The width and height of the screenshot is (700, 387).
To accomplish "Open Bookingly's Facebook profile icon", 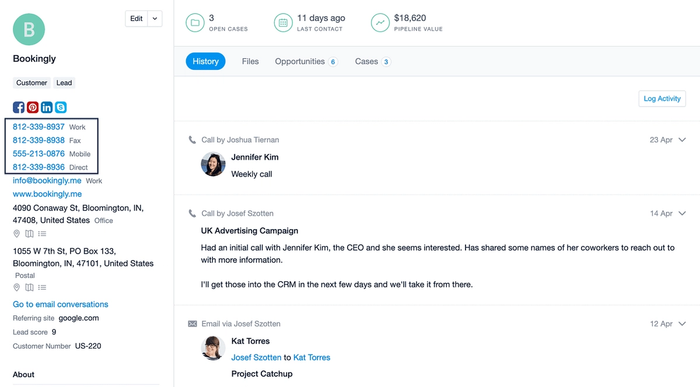I will (18, 107).
